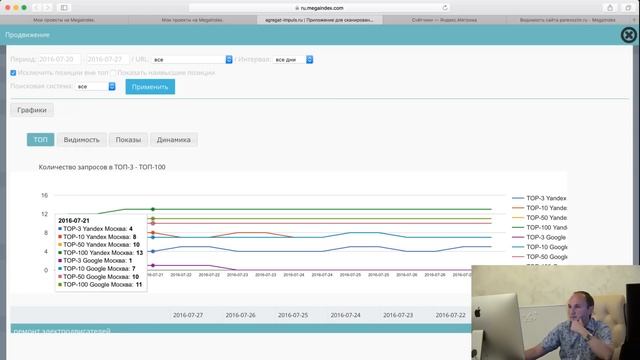Uncheck Исключить позиции вне топ checkbox

pos(13,73)
